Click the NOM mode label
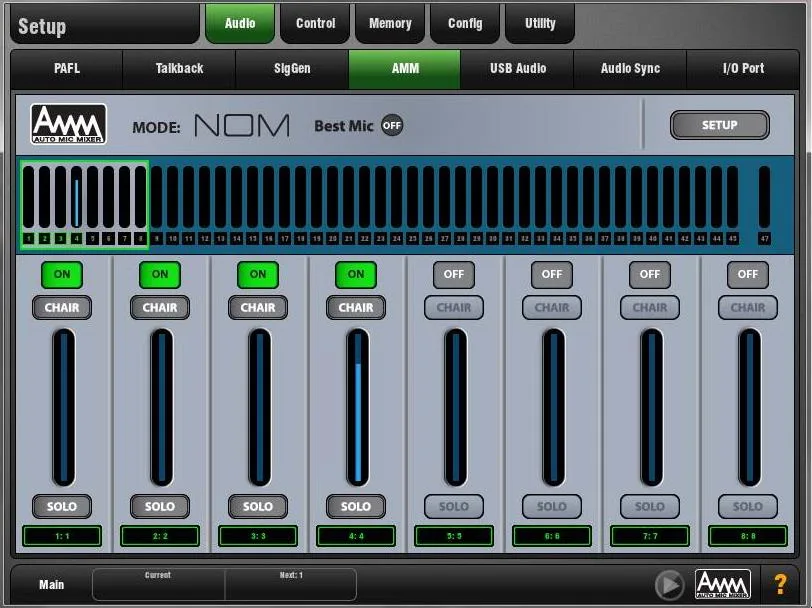Viewport: 812px width, 608px height. pyautogui.click(x=242, y=126)
